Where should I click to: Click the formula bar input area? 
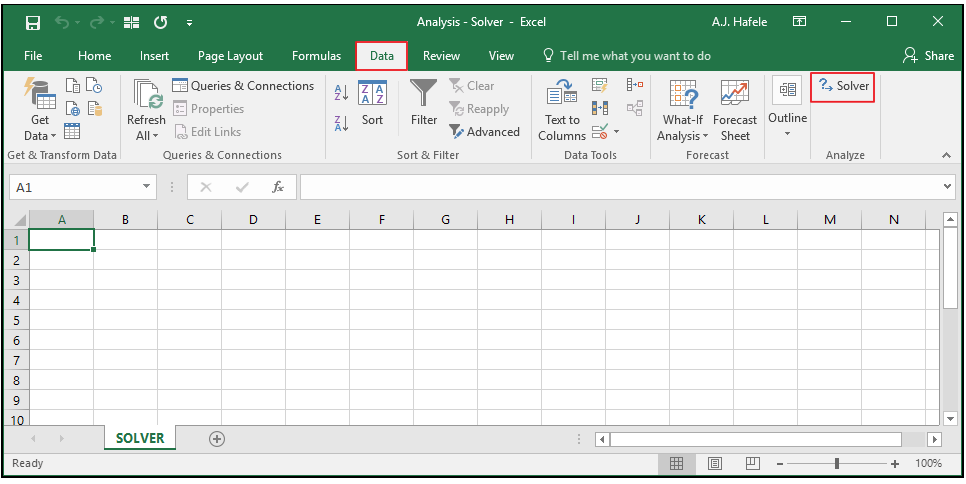click(x=620, y=187)
